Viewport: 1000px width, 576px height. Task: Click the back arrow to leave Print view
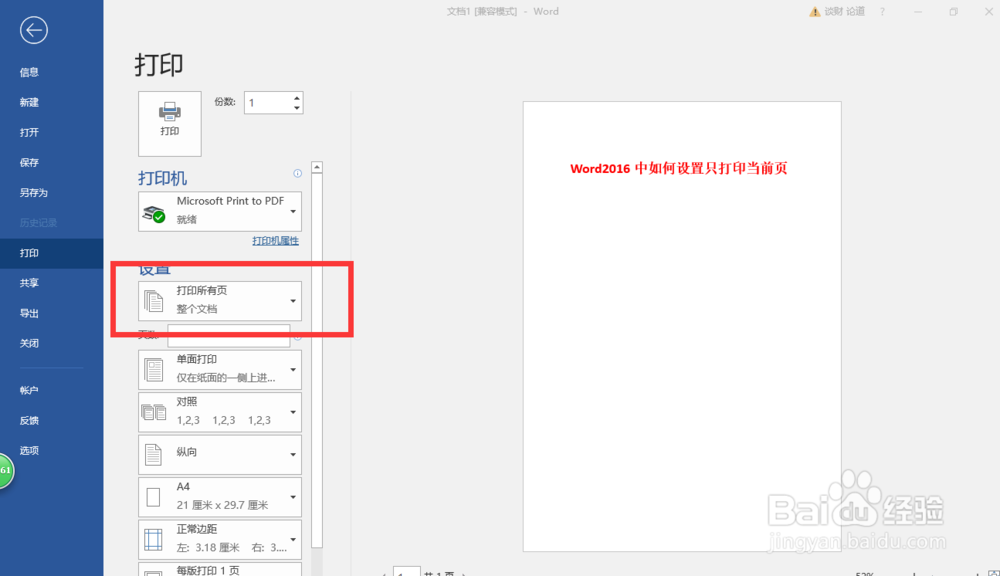point(33,30)
